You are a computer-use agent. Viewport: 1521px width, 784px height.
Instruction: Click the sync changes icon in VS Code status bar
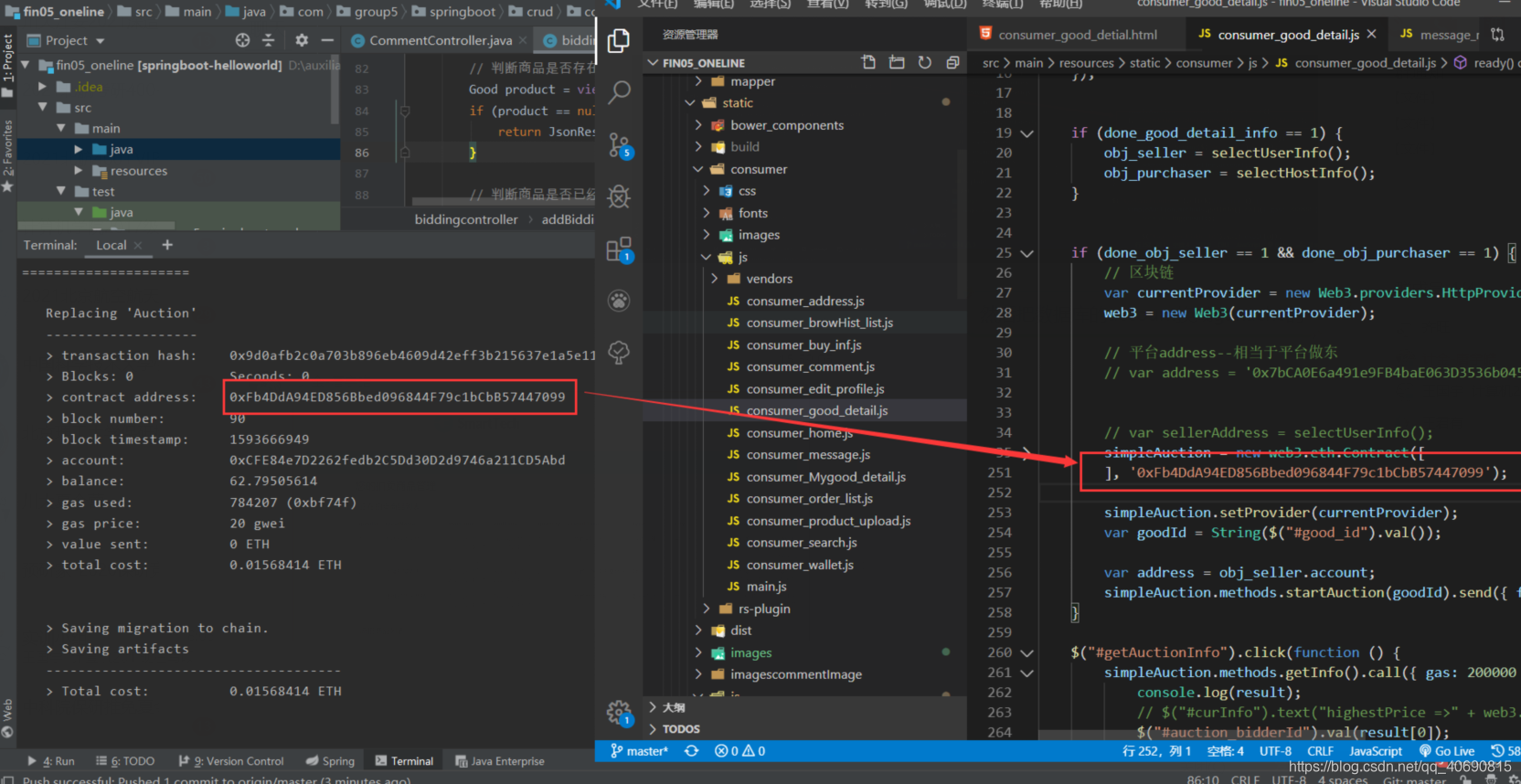[692, 751]
